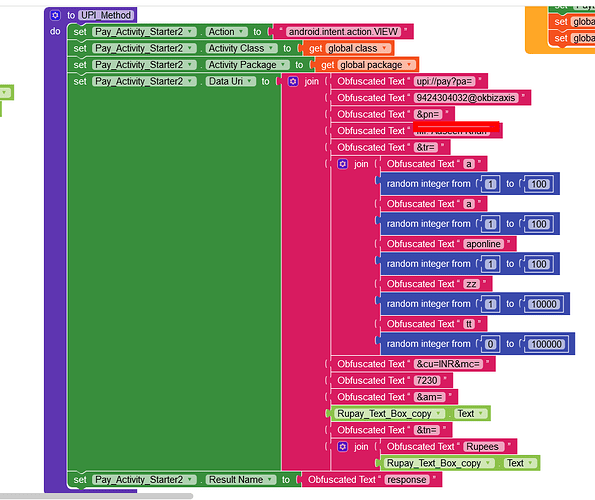Edit 9424304032@okbizaxis text field
595x500 pixels.
click(466, 98)
